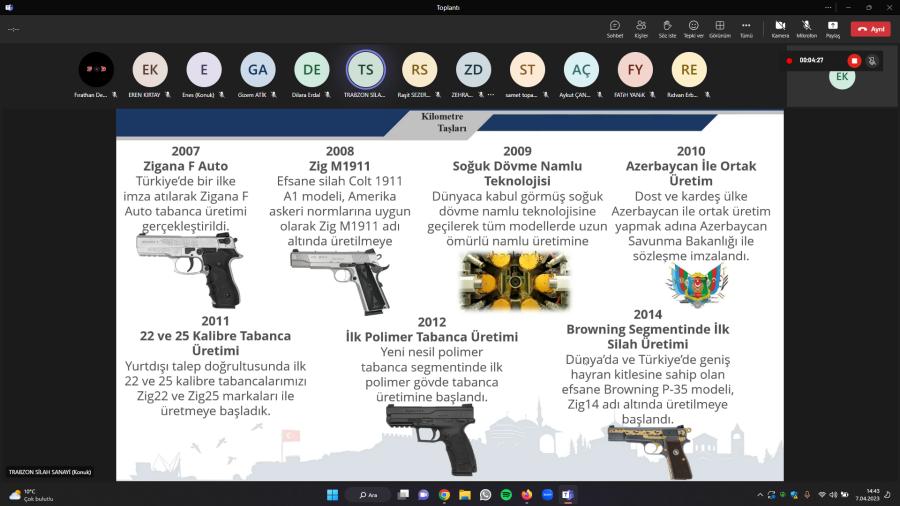Screen dimensions: 900x506
Task: Open the Windows Start menu
Action: coord(332,495)
